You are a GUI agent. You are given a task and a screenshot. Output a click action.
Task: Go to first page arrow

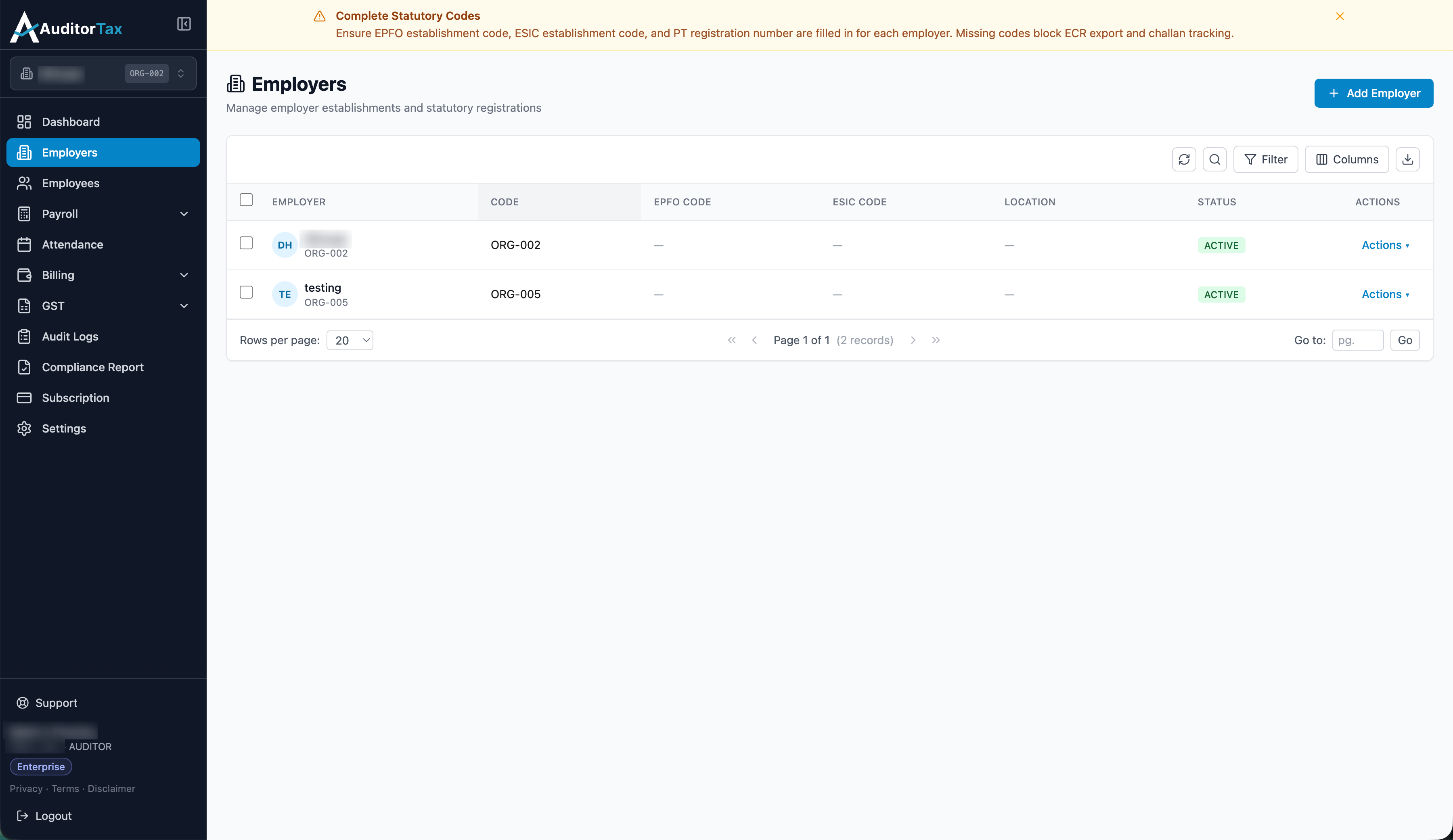(731, 340)
